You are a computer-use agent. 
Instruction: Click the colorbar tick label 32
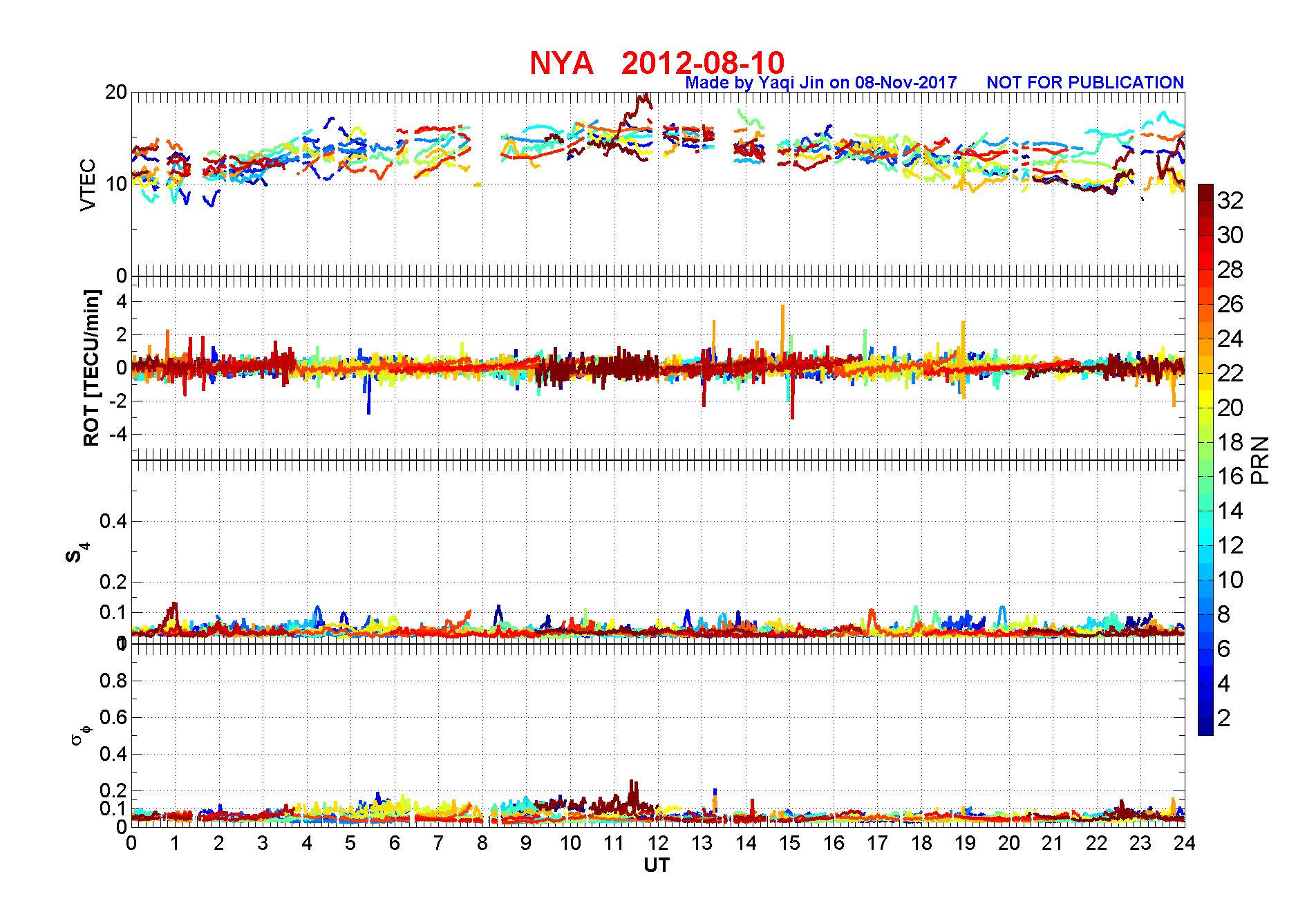pos(1230,200)
